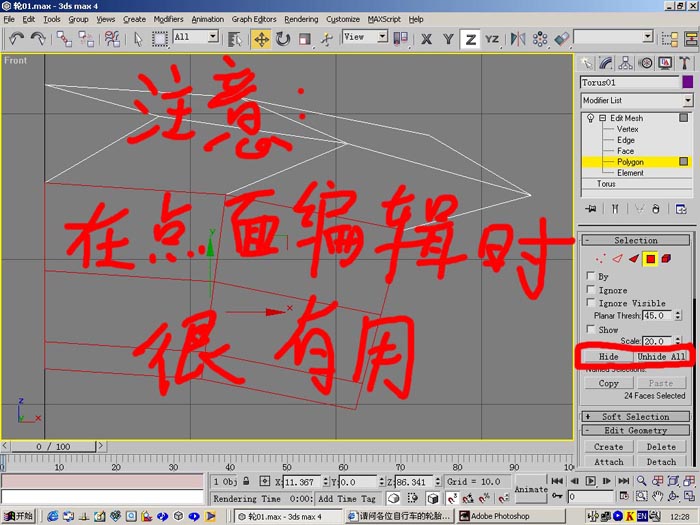Enable the By Vertex checkbox
This screenshot has height=525, width=700.
click(x=591, y=276)
